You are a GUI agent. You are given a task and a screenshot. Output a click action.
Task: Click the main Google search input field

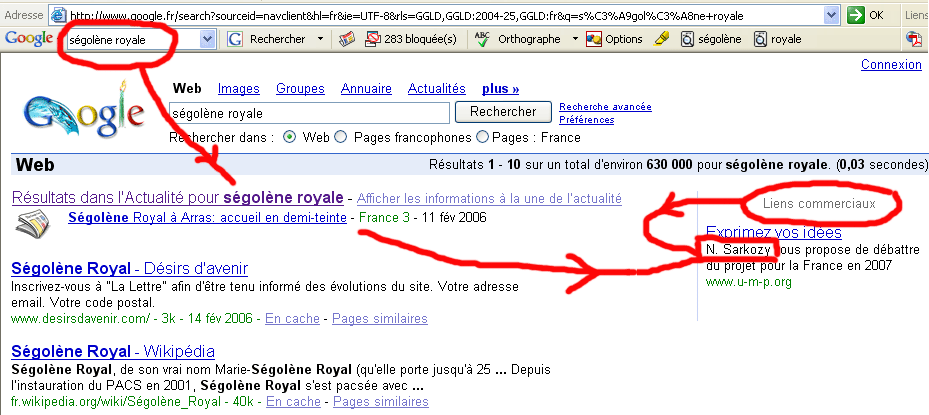[x=309, y=112]
